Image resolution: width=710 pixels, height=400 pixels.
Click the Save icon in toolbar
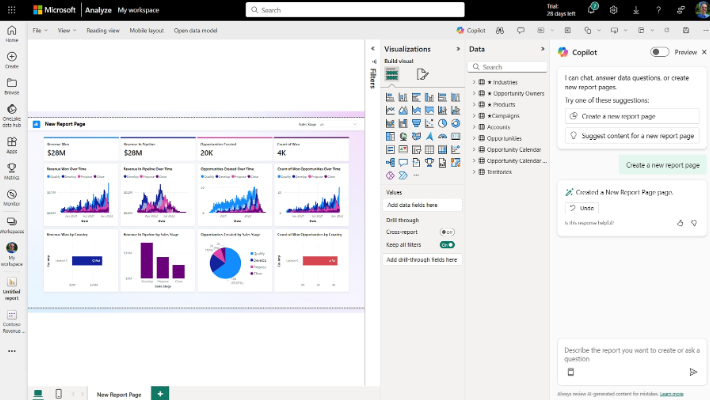click(x=686, y=30)
